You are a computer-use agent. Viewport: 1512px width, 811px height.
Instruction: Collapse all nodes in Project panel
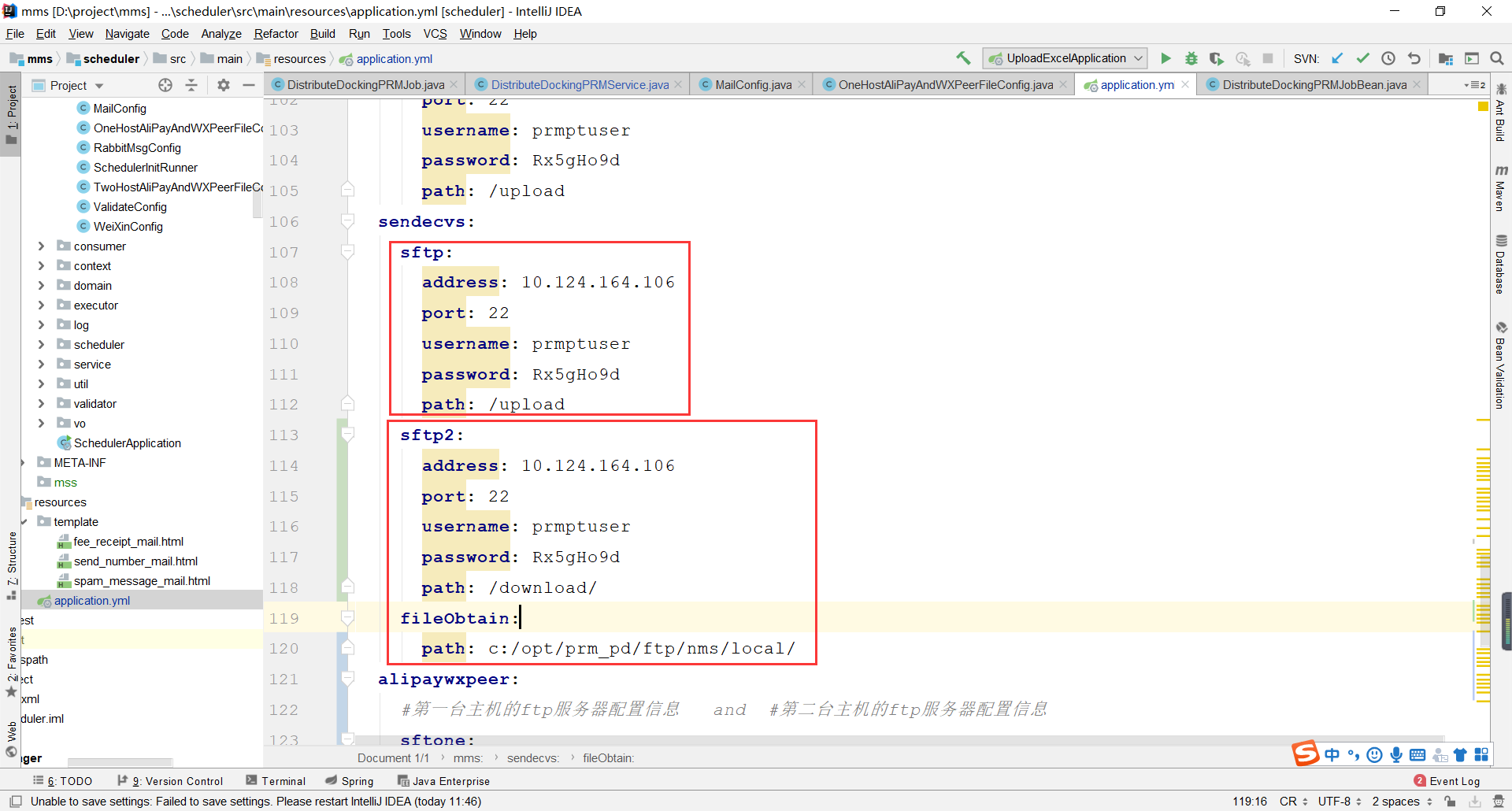191,85
